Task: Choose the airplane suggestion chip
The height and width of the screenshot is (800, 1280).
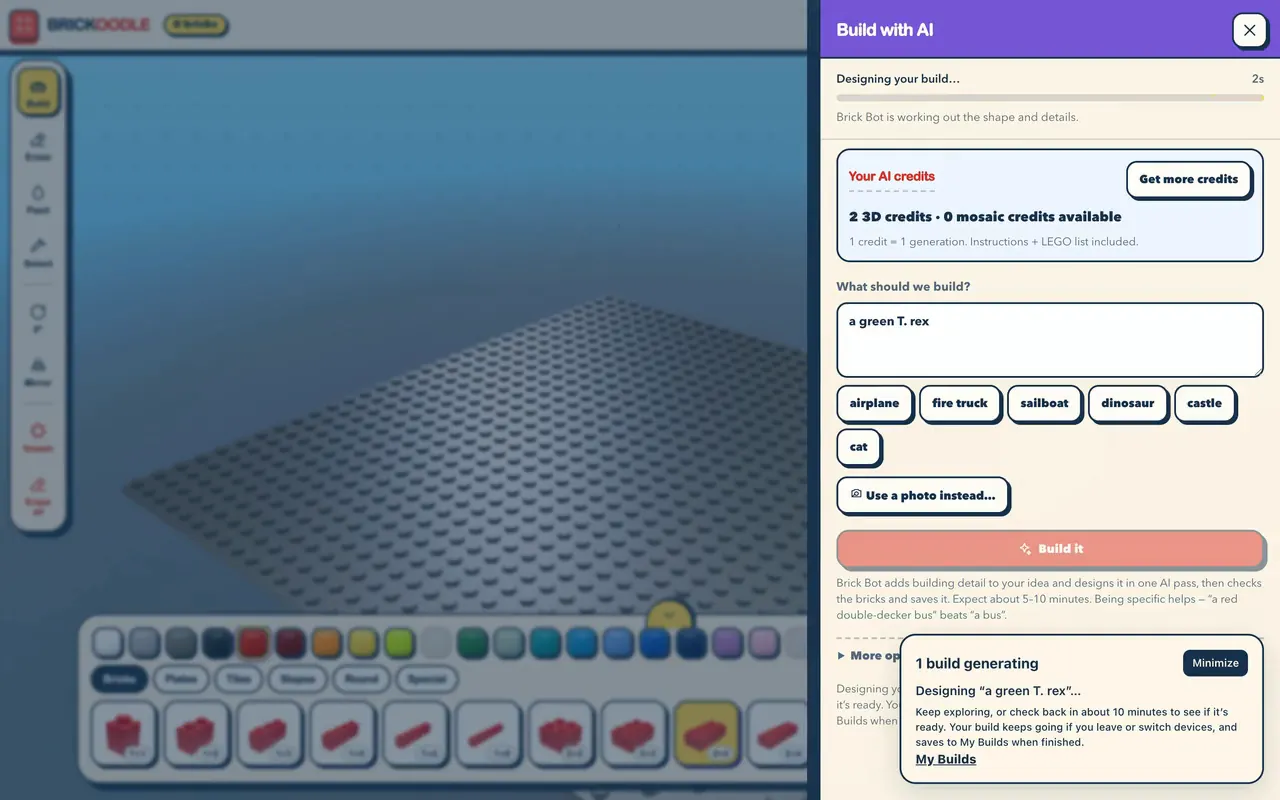Action: tap(874, 403)
